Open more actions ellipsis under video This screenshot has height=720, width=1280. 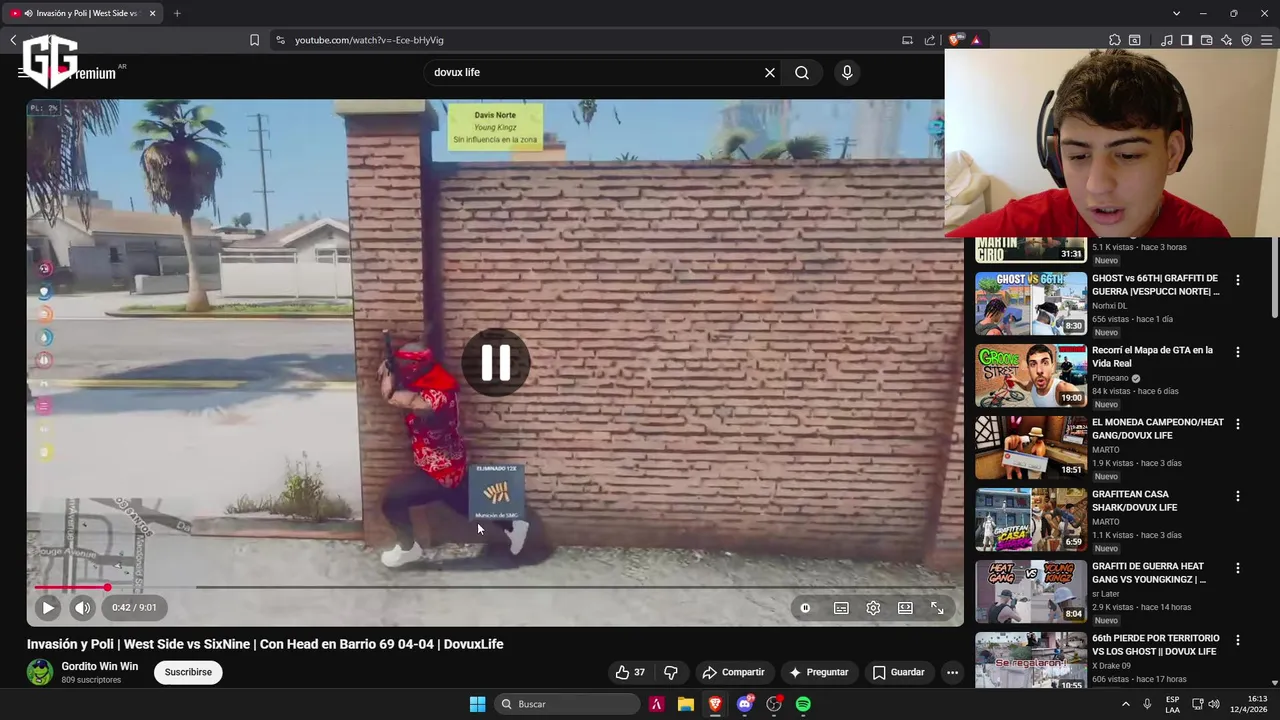tap(952, 672)
